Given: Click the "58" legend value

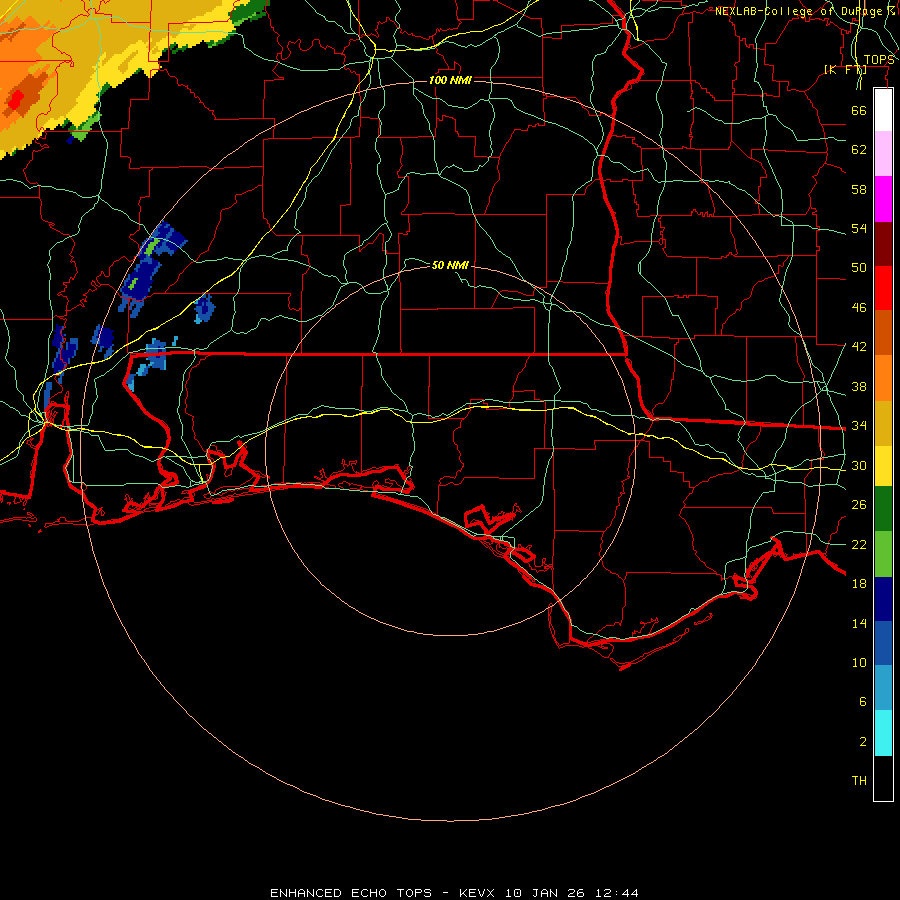Looking at the screenshot, I should click(859, 189).
